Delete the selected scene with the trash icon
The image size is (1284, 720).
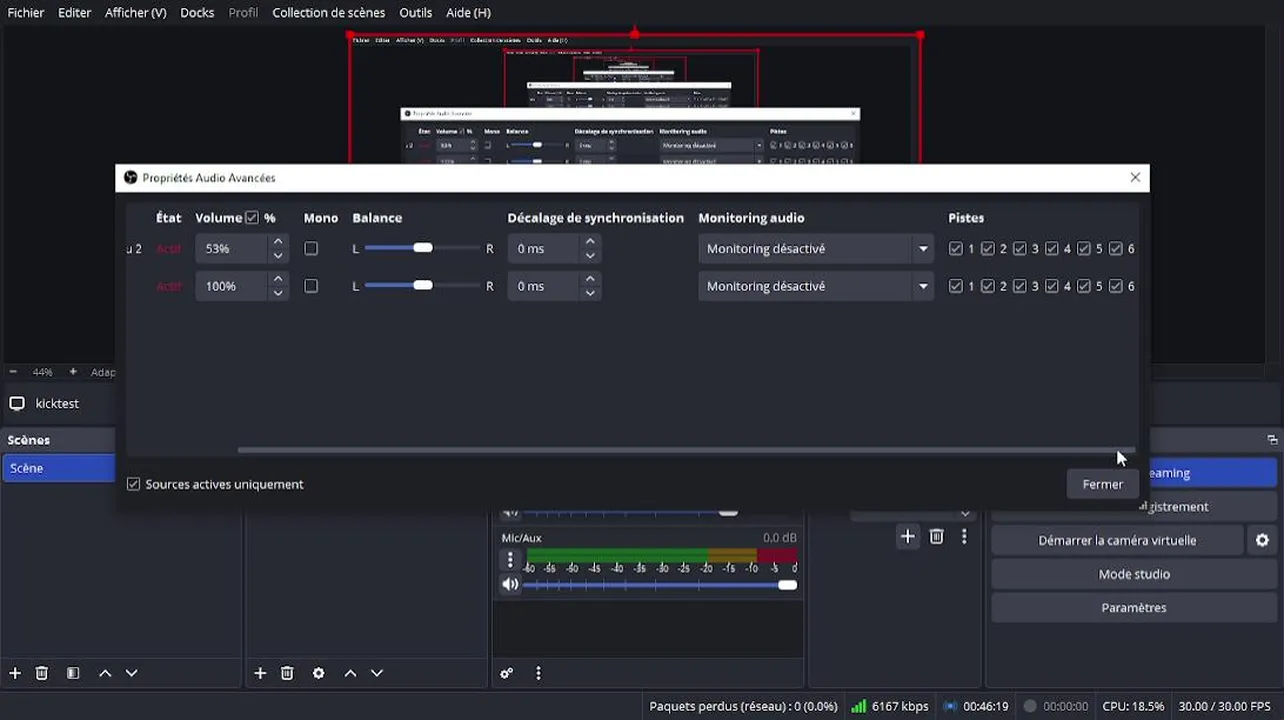click(42, 673)
